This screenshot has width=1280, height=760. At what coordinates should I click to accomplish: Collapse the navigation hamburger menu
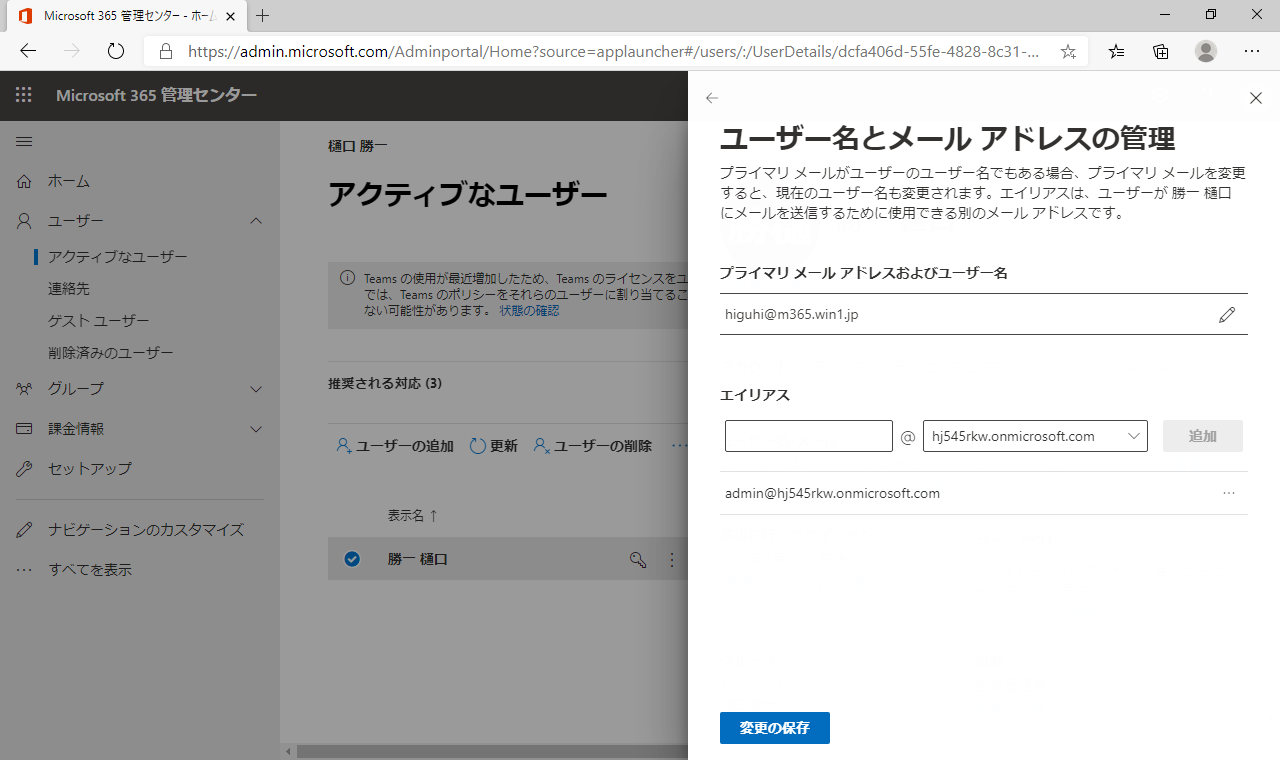(x=24, y=142)
